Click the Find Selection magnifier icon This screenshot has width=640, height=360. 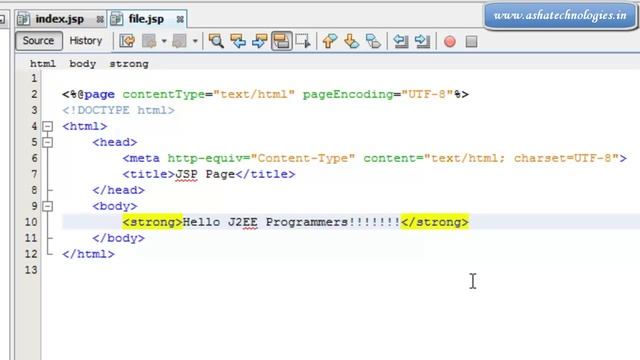click(x=216, y=41)
